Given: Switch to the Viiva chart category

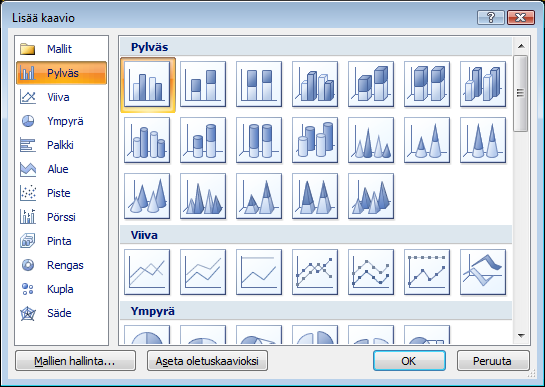Looking at the screenshot, I should tap(62, 97).
